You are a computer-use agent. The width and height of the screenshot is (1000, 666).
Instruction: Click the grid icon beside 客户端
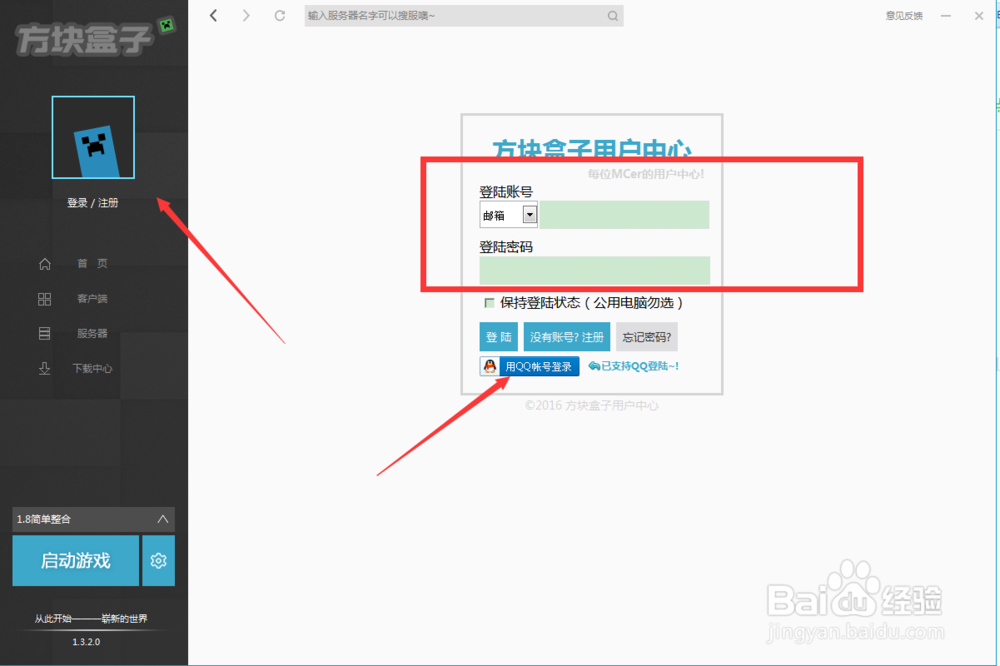pyautogui.click(x=45, y=299)
